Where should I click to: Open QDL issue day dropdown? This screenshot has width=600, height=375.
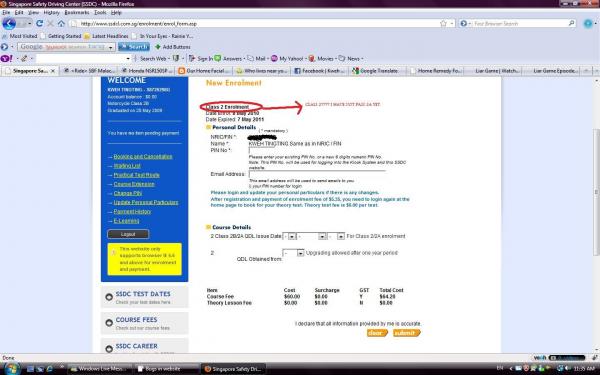point(289,236)
